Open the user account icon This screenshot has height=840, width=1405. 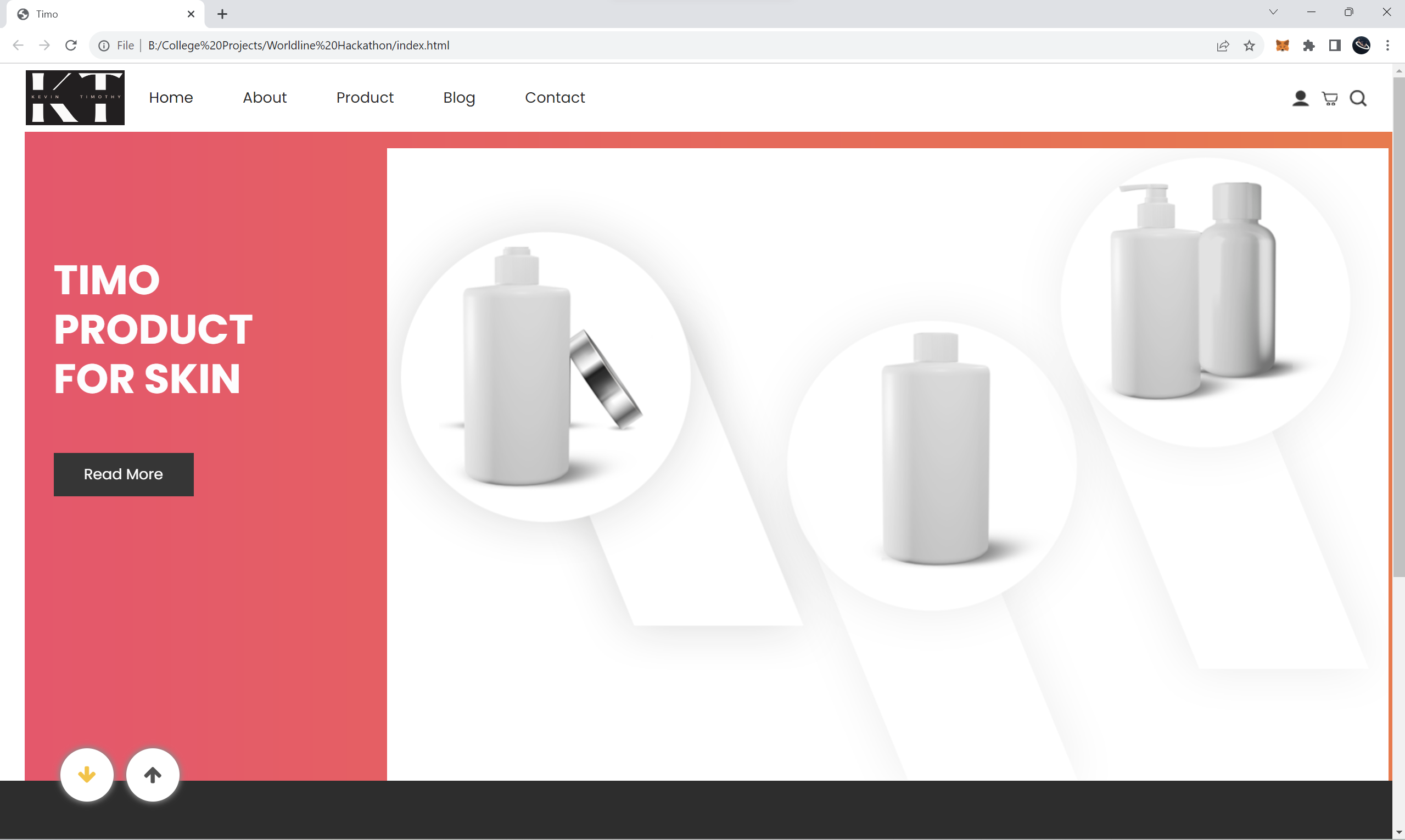click(x=1300, y=98)
